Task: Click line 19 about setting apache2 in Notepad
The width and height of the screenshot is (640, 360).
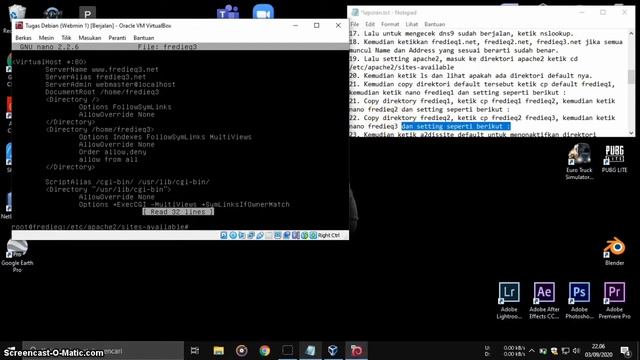Action: point(464,63)
